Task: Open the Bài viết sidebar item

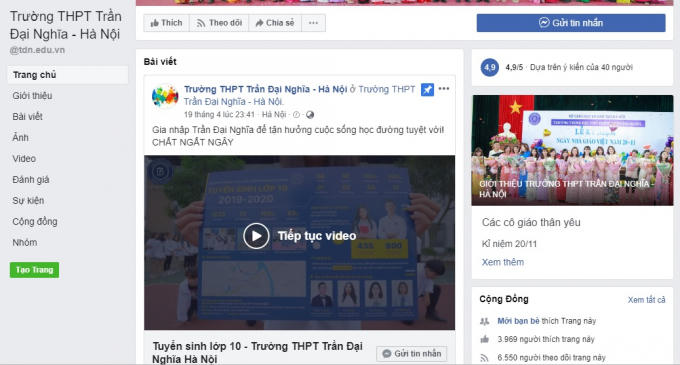Action: pos(27,117)
